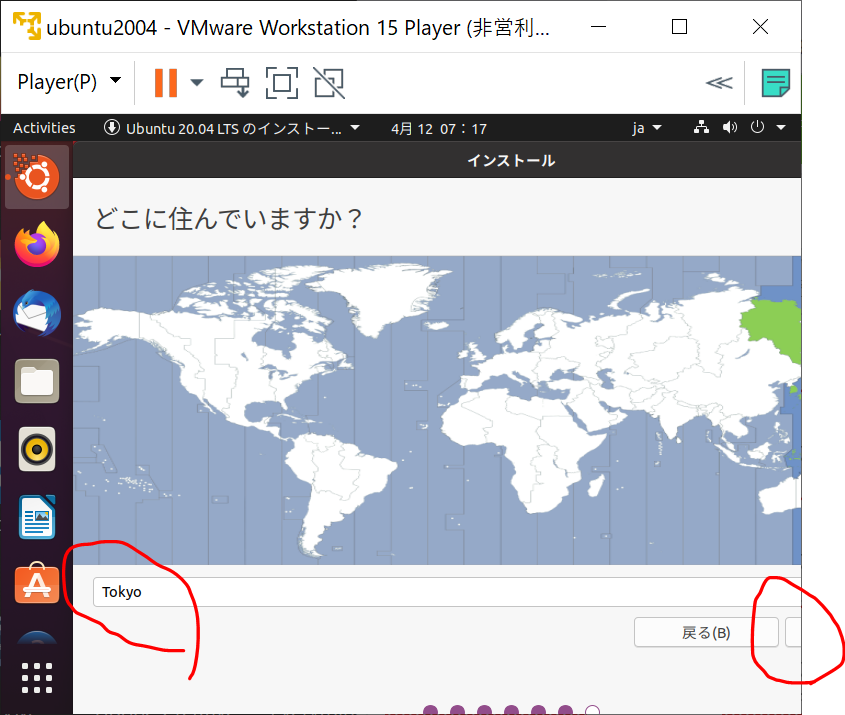Collapse toolbar with double chevron icon
Image resolution: width=845 pixels, height=715 pixels.
[x=719, y=82]
